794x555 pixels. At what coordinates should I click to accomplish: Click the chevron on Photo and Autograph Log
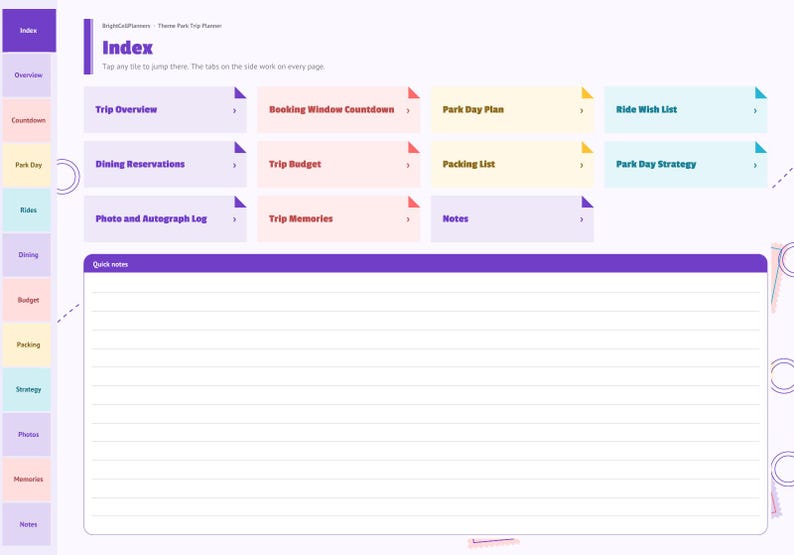click(x=234, y=219)
